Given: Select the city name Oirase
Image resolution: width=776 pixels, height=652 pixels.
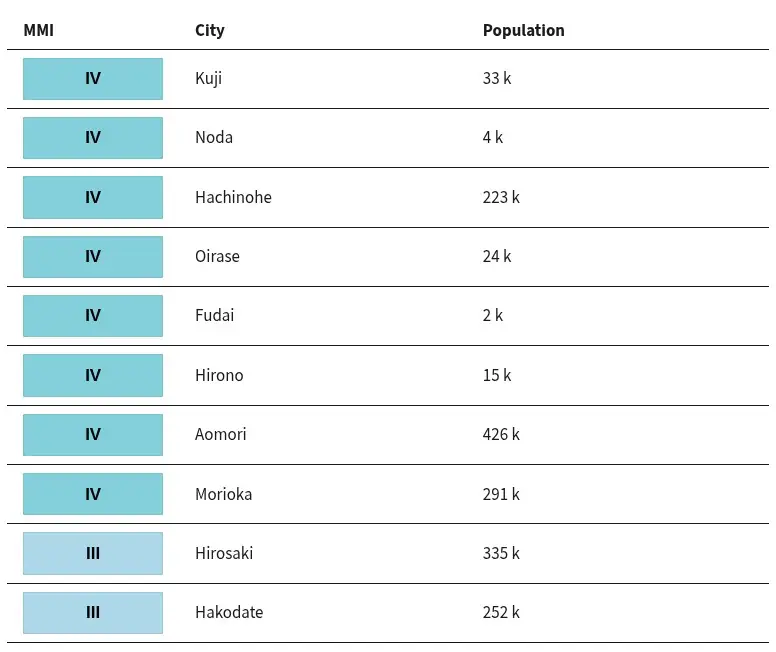Looking at the screenshot, I should tap(217, 256).
